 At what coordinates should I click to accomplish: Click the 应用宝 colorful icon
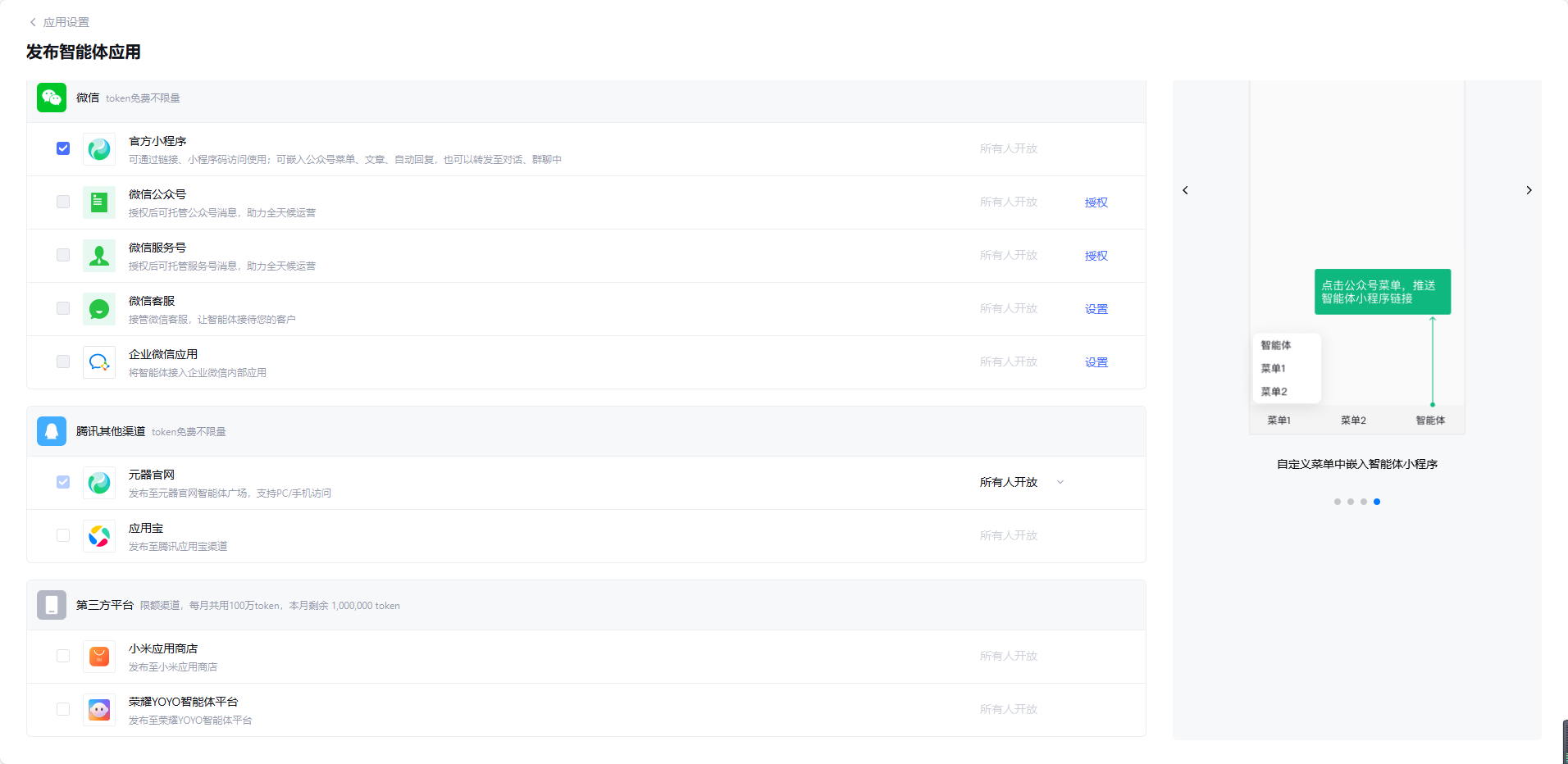99,536
